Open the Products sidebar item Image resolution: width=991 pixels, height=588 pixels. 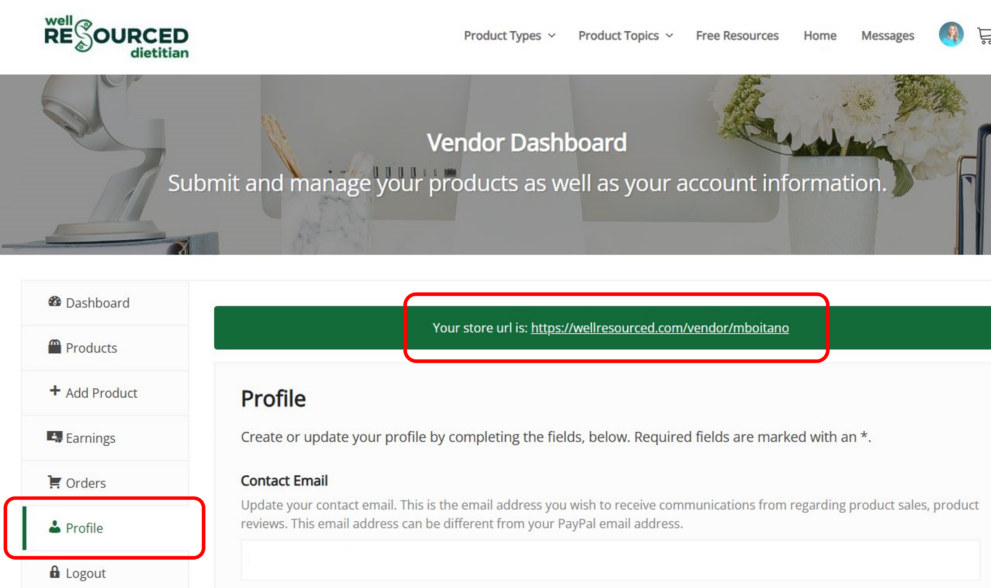tap(105, 348)
